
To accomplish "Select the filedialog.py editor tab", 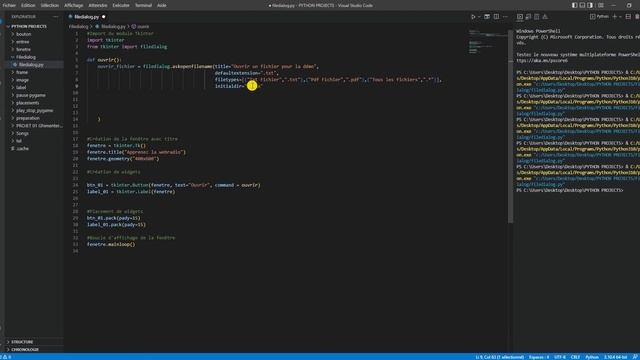I will [x=87, y=17].
